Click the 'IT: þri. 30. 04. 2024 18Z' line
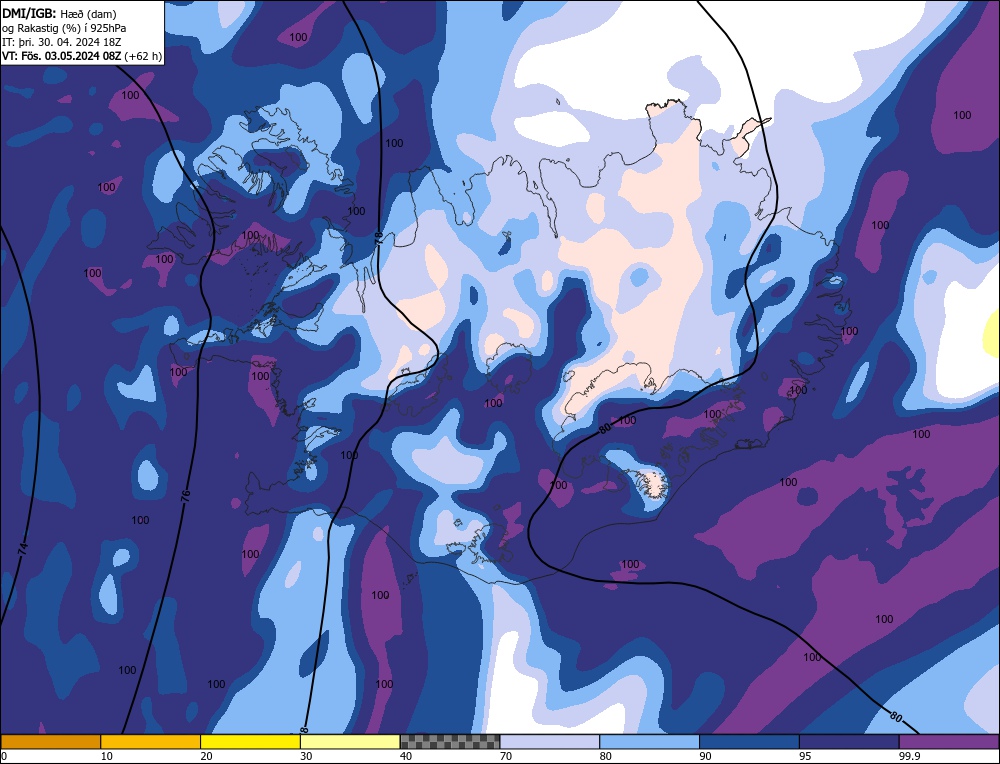 [x=61, y=42]
